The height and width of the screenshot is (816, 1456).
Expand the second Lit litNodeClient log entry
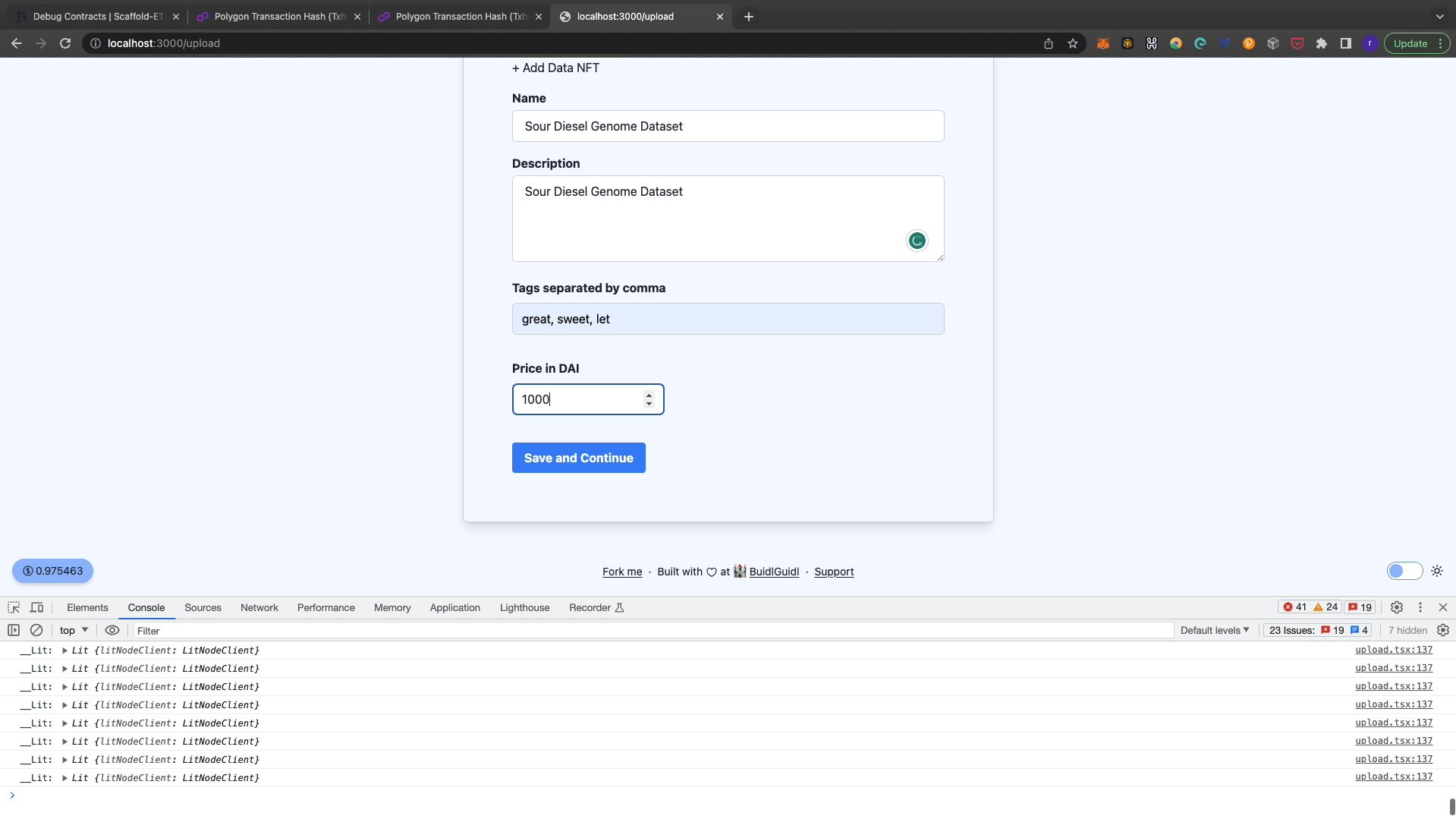[x=64, y=669]
